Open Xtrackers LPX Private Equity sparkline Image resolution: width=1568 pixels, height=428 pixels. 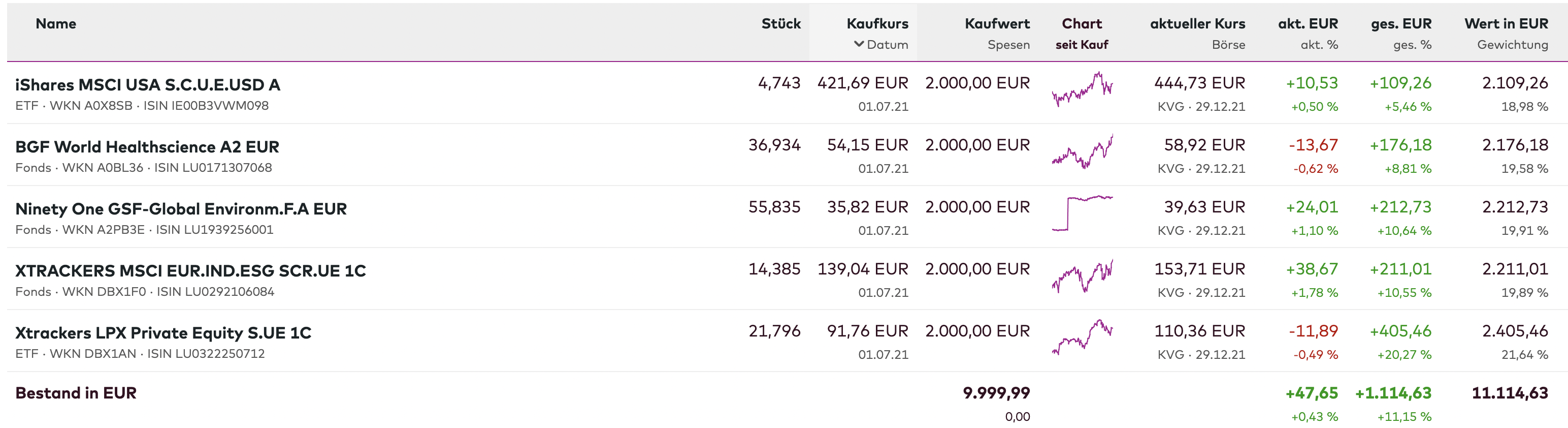coord(1082,338)
